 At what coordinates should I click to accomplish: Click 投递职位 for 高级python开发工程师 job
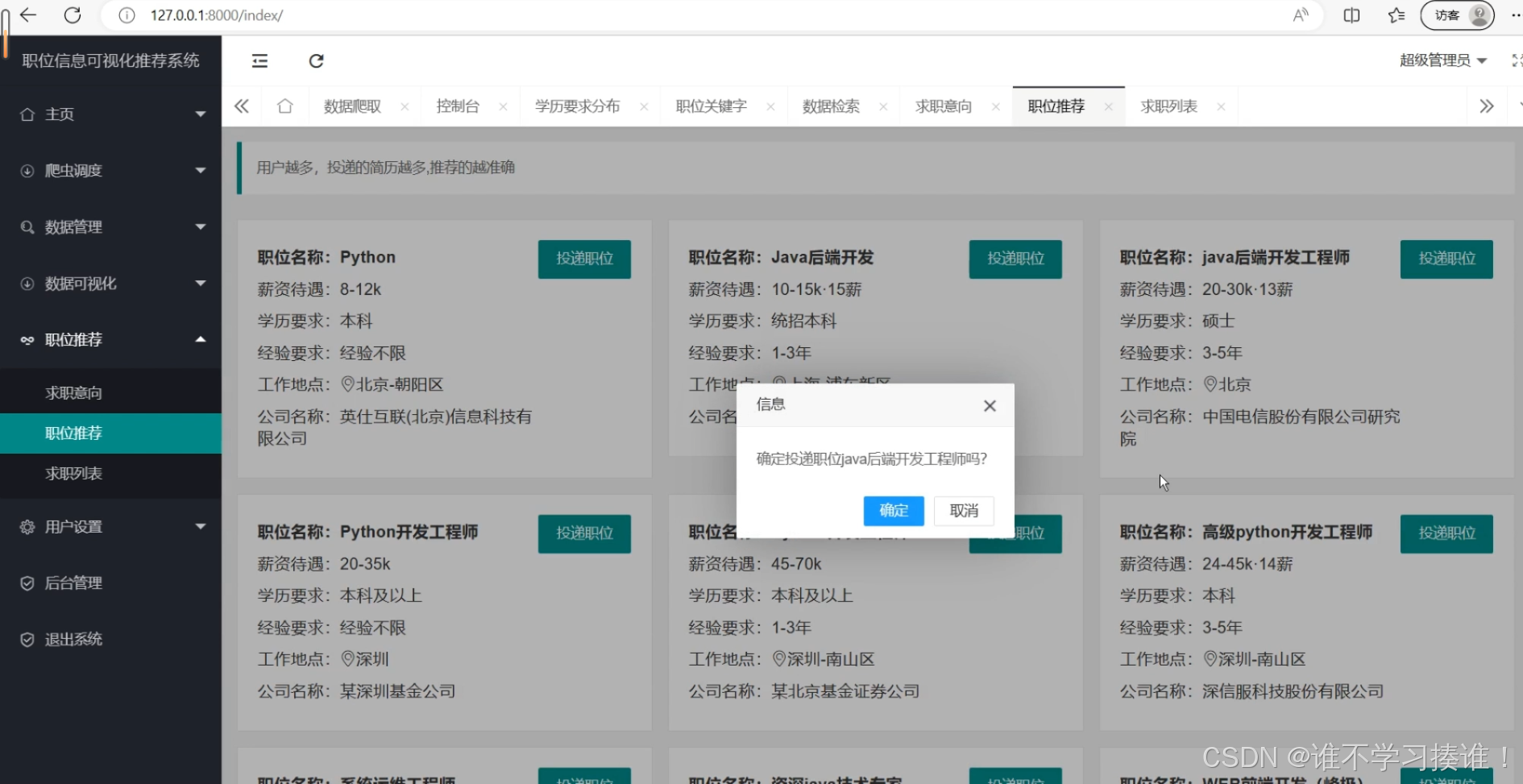point(1446,533)
